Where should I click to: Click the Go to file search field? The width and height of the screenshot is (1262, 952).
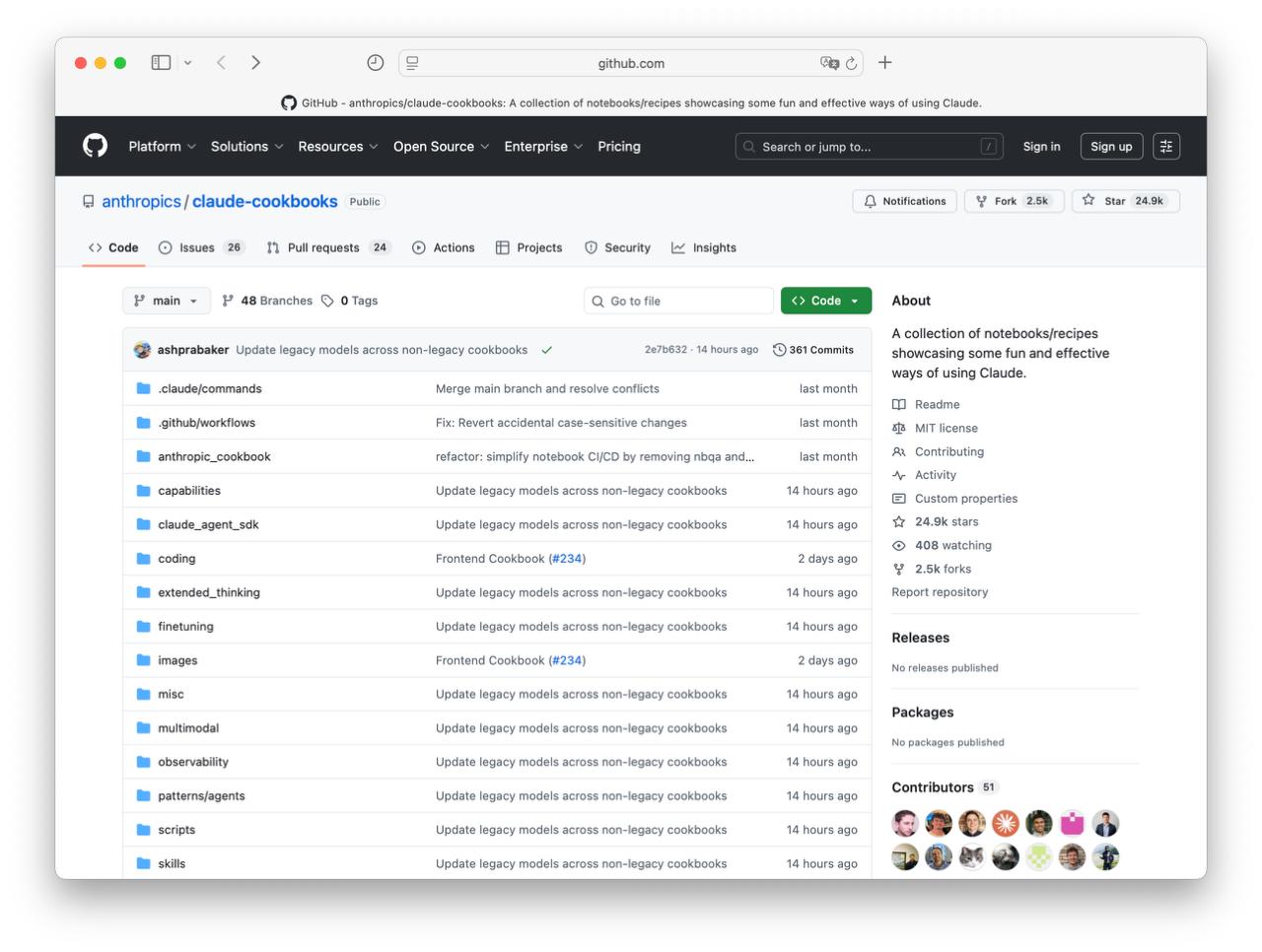click(x=678, y=301)
